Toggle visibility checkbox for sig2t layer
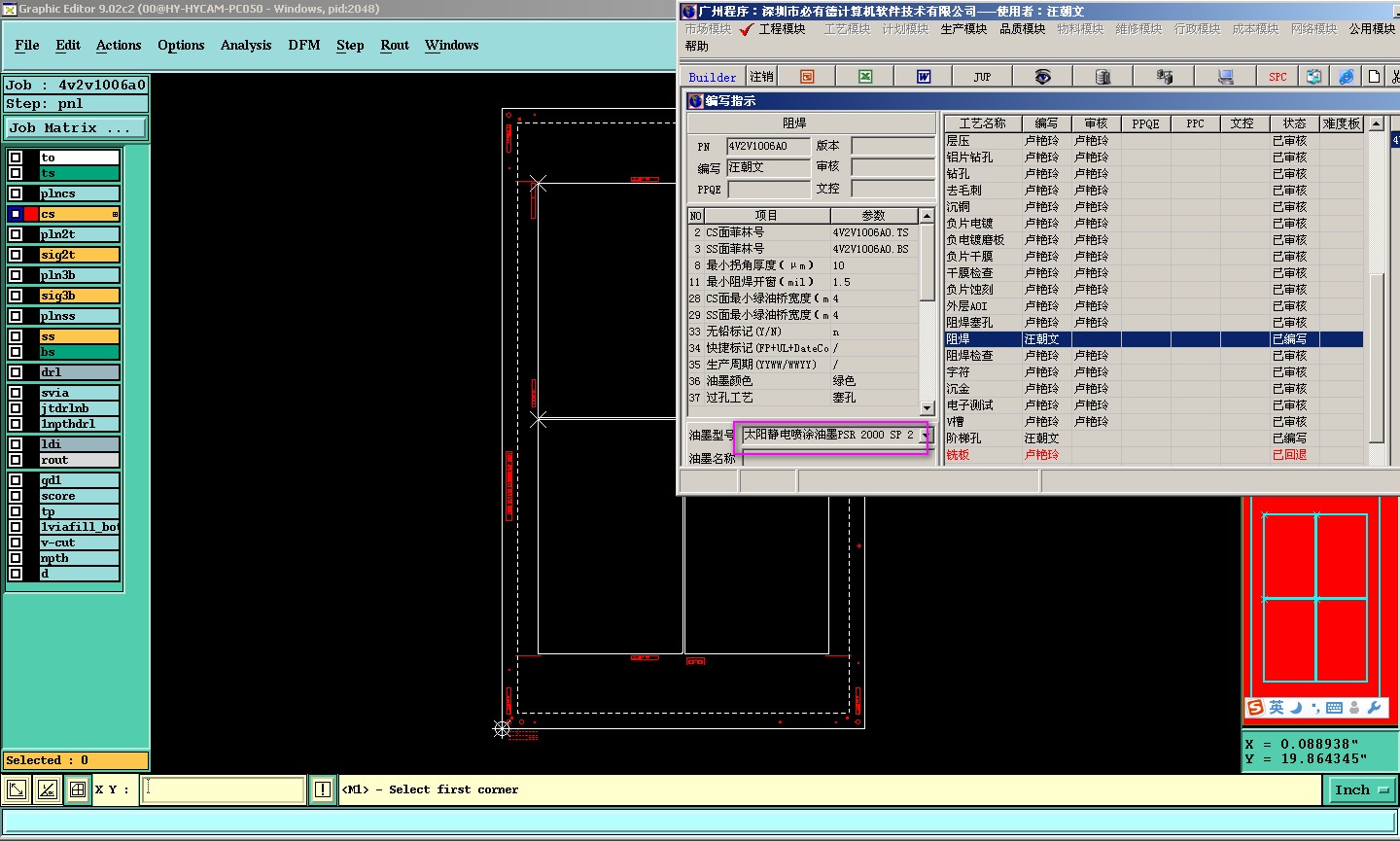Image resolution: width=1400 pixels, height=841 pixels. (x=16, y=255)
